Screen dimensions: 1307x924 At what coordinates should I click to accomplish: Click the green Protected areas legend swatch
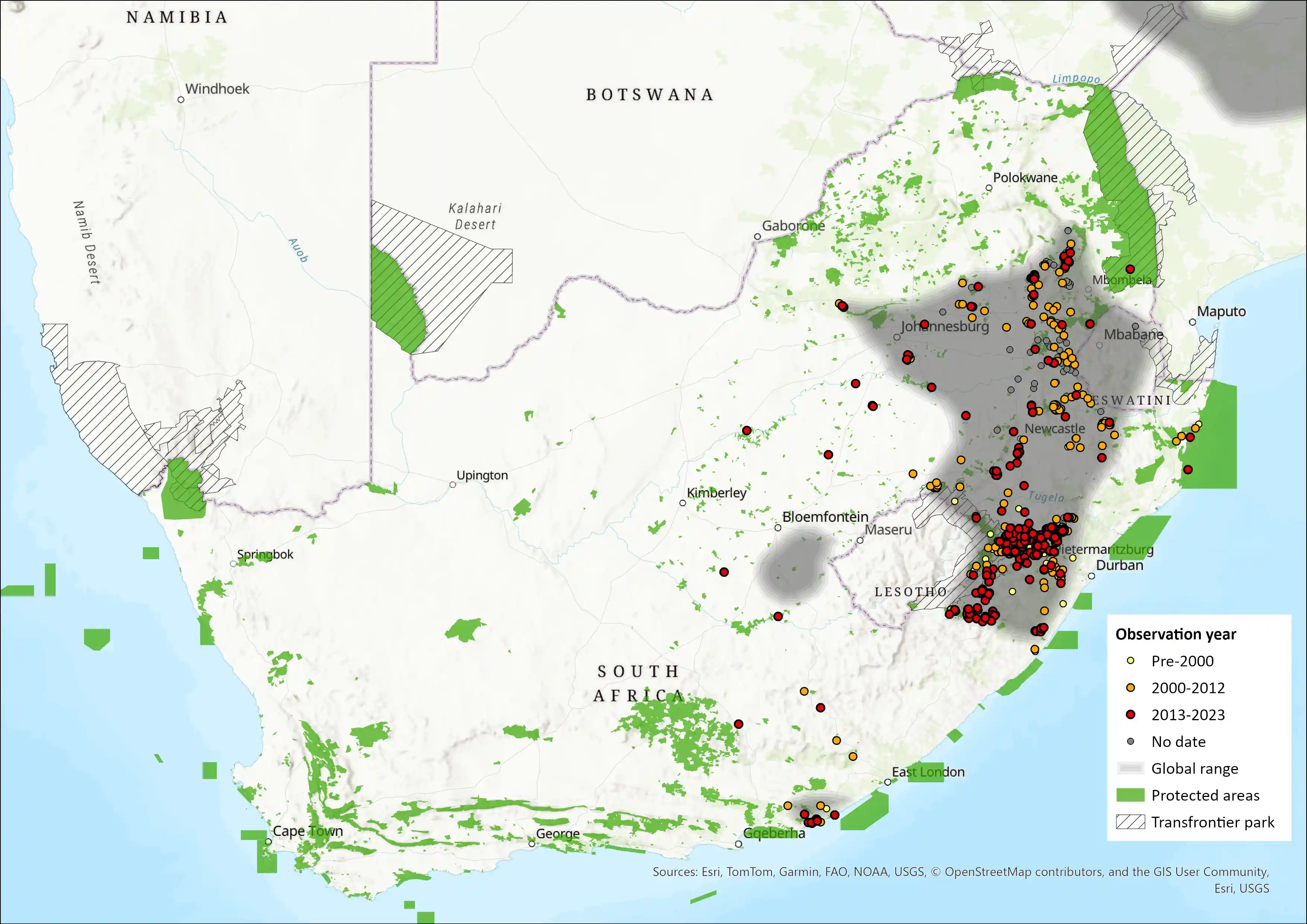point(1130,795)
